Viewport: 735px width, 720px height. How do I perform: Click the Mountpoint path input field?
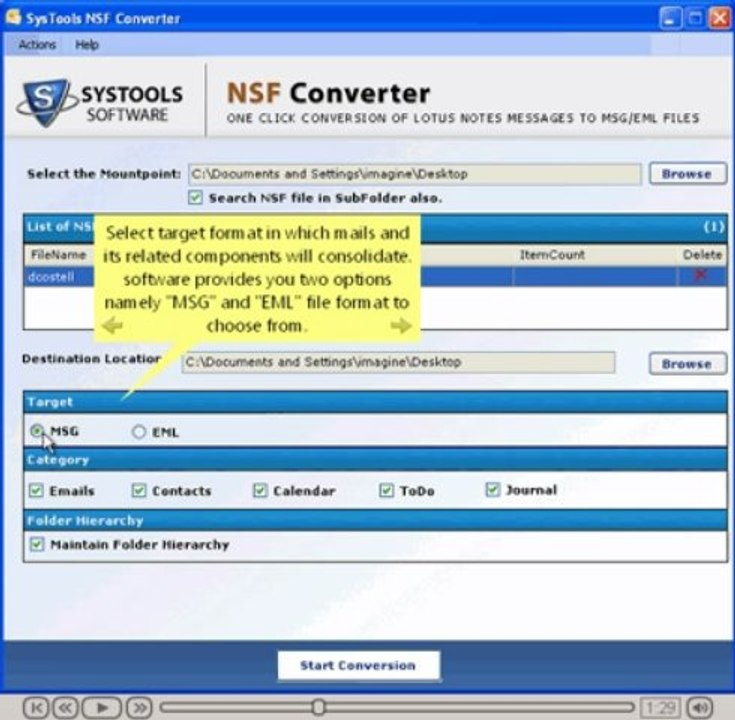[414, 174]
